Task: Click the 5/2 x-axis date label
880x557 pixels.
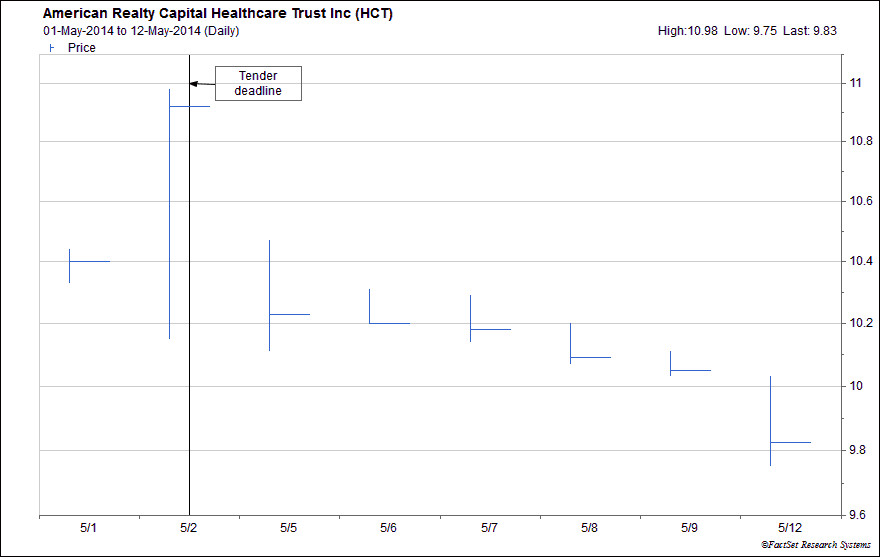Action: click(189, 528)
